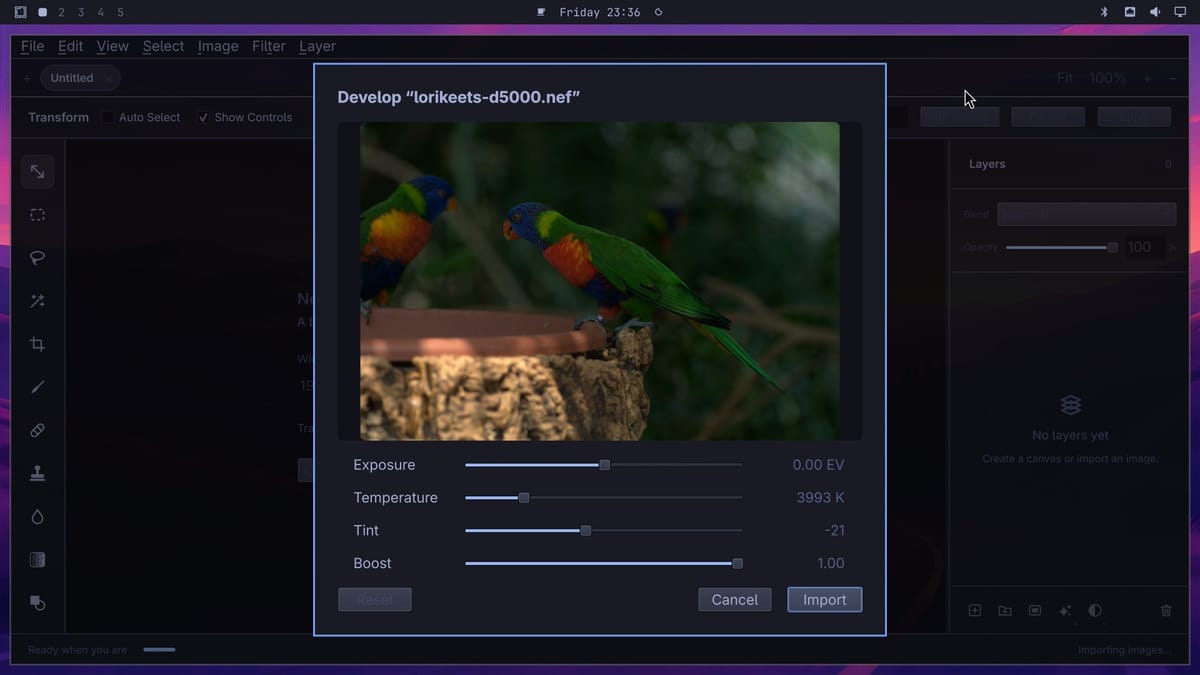
Task: Select the Magic Wand tool
Action: coord(37,301)
